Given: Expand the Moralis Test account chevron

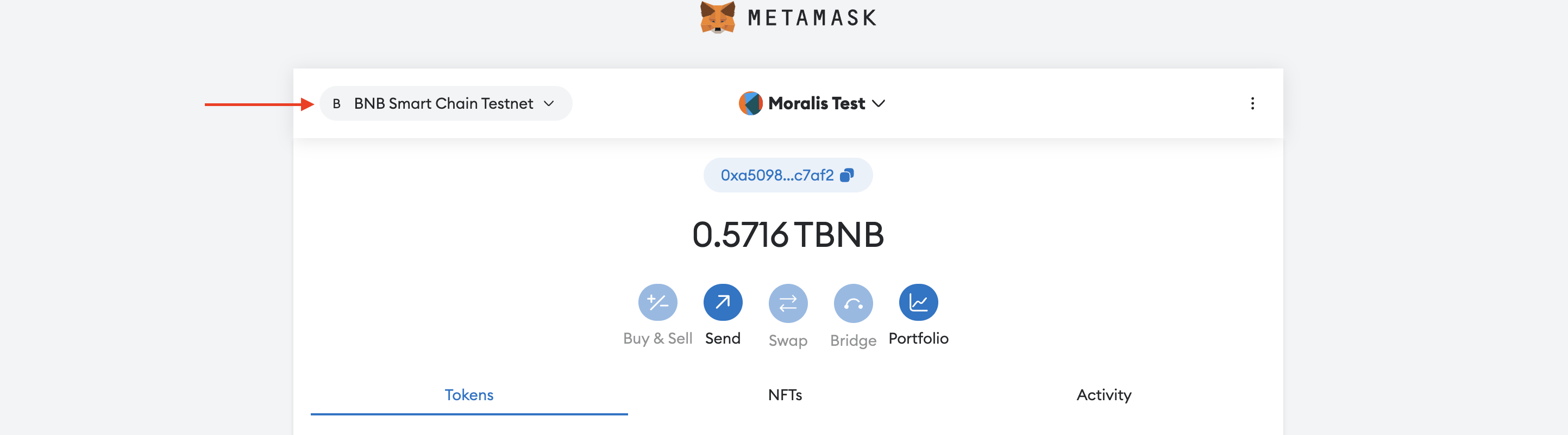Looking at the screenshot, I should pyautogui.click(x=879, y=103).
